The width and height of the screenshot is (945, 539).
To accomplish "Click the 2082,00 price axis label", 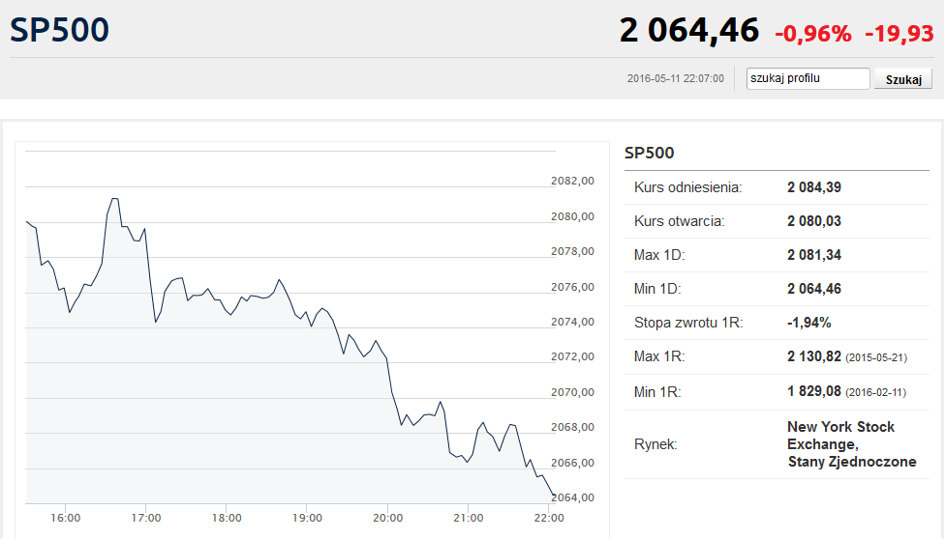I will [x=573, y=181].
